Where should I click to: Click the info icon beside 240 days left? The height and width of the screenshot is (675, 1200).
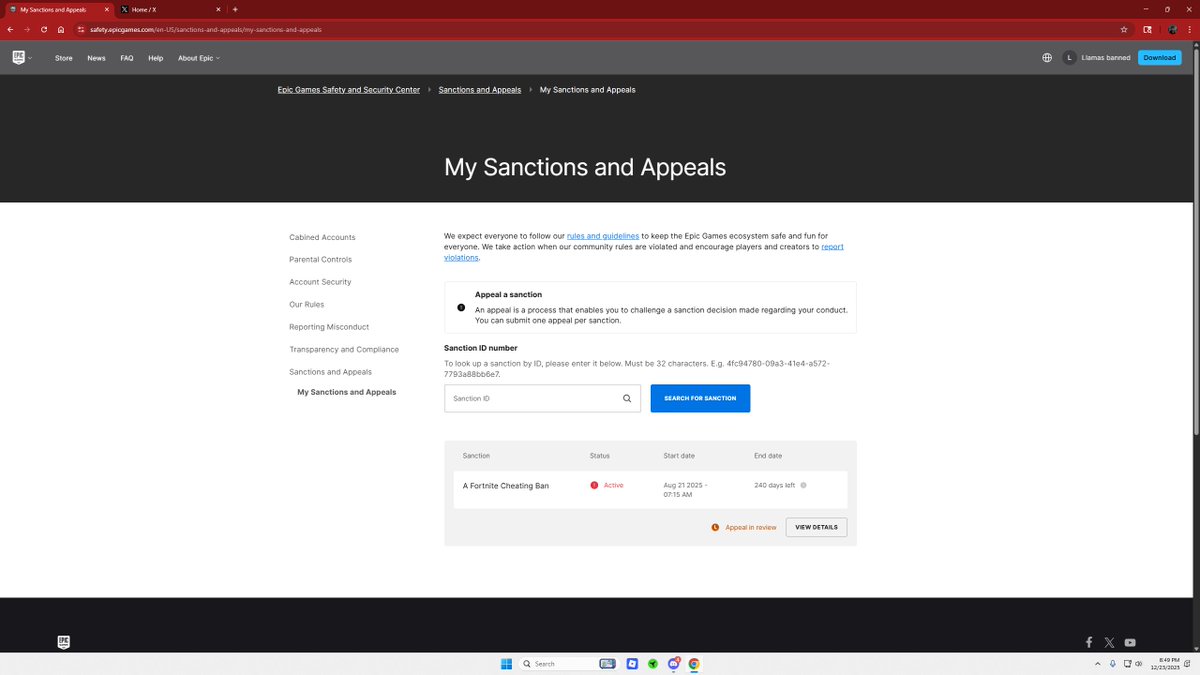803,485
